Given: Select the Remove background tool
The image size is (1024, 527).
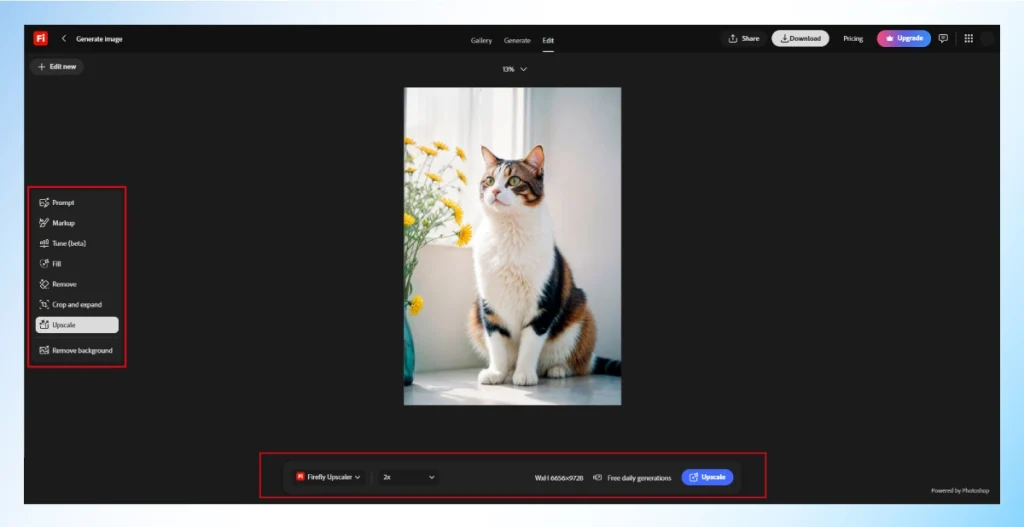Looking at the screenshot, I should (x=77, y=350).
